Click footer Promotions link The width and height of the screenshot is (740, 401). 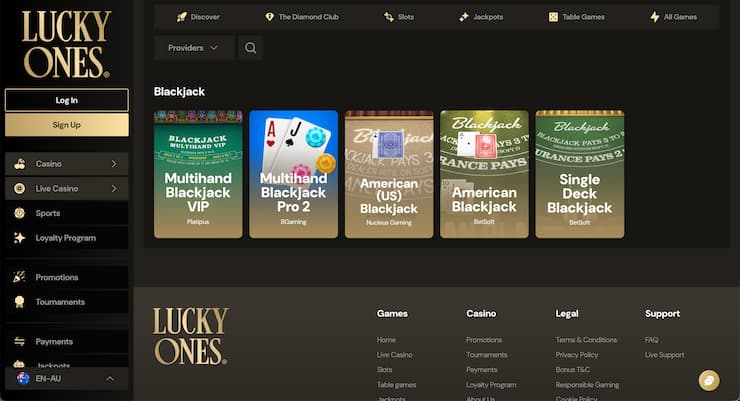click(484, 340)
